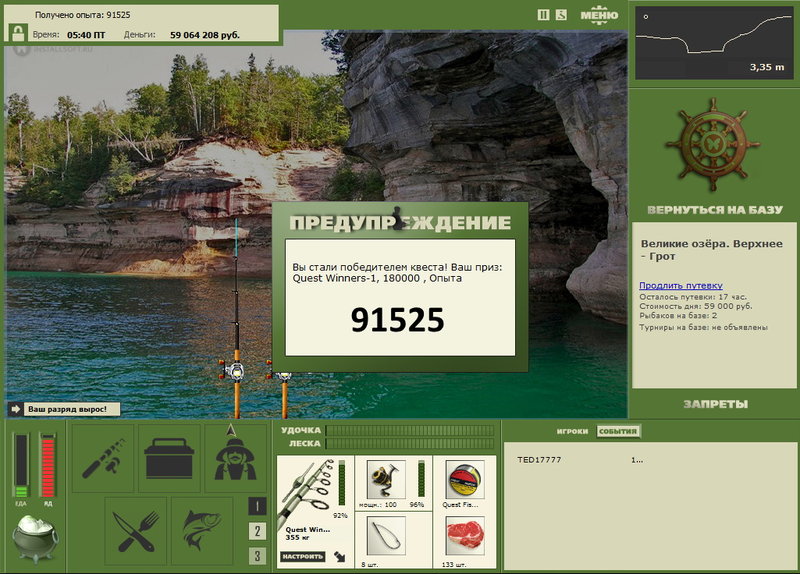Open the fishing rod tackle panel
The image size is (800, 574).
104,458
